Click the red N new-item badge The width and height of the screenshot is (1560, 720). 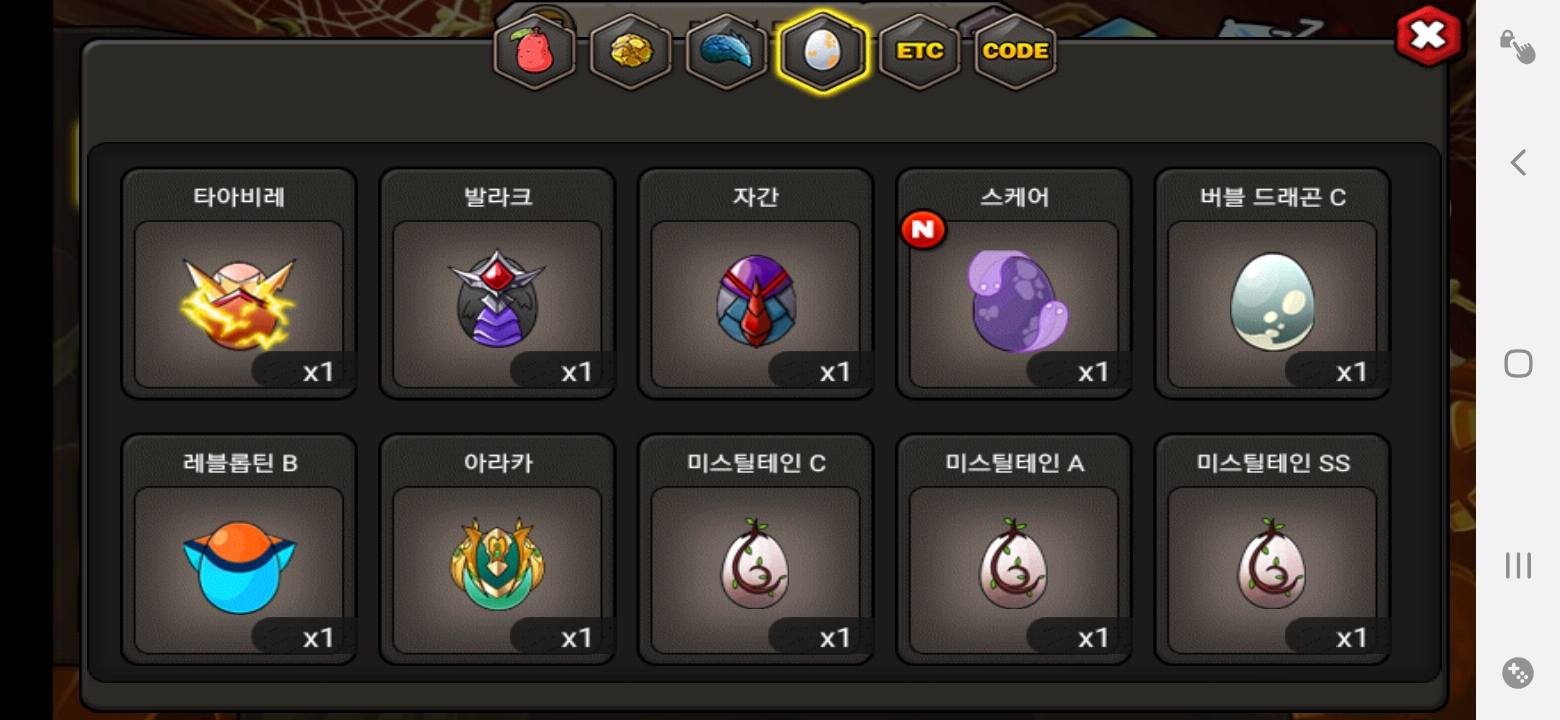pyautogui.click(x=924, y=230)
